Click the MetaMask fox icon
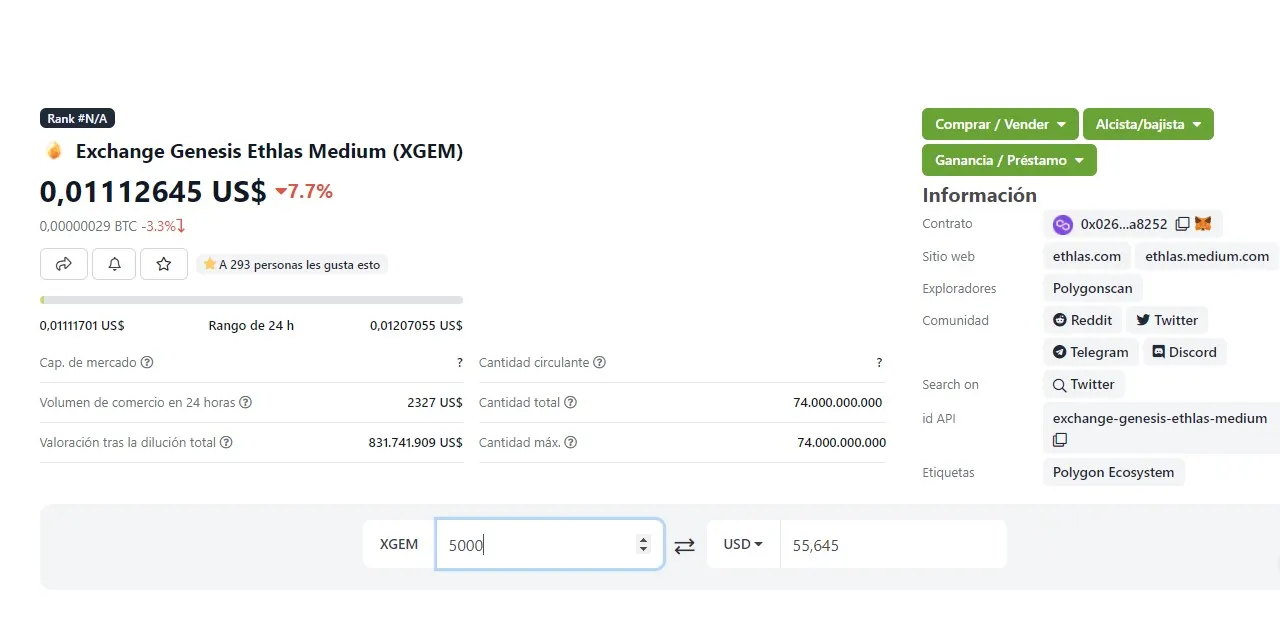 click(x=1204, y=224)
